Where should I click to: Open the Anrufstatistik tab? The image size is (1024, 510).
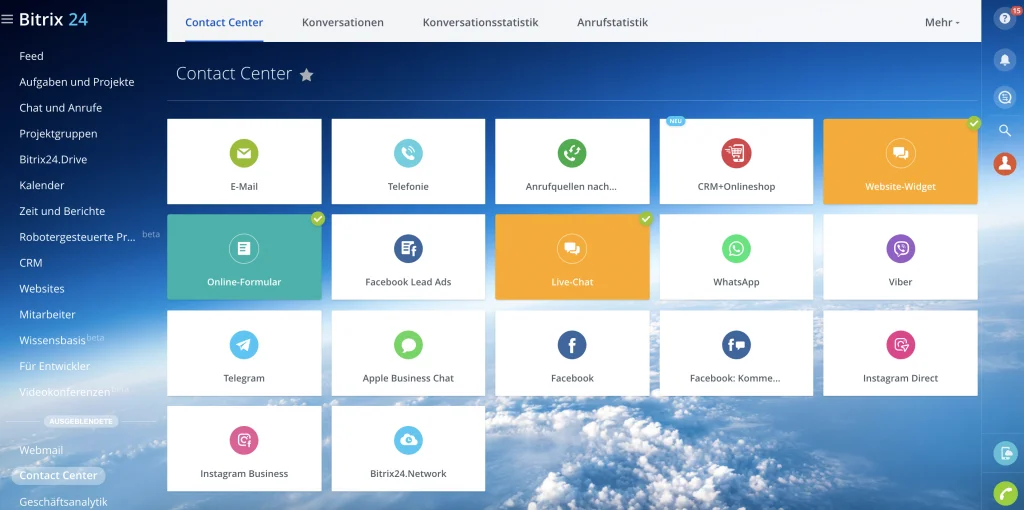click(613, 22)
